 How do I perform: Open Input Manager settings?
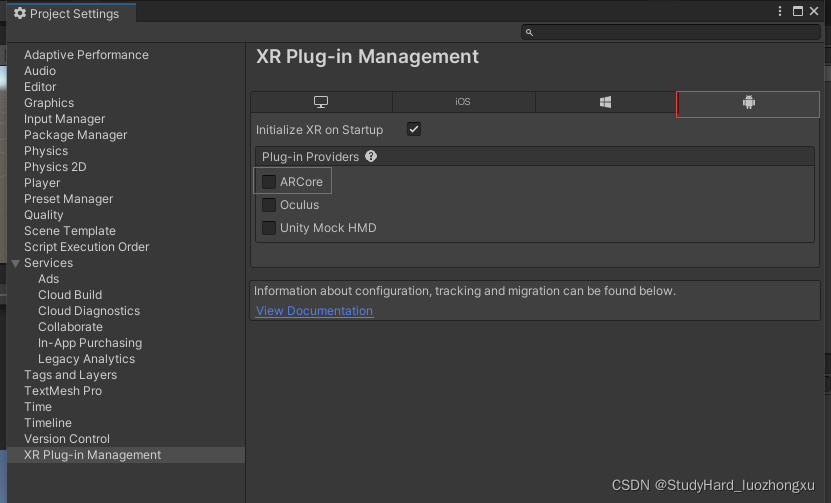point(65,119)
